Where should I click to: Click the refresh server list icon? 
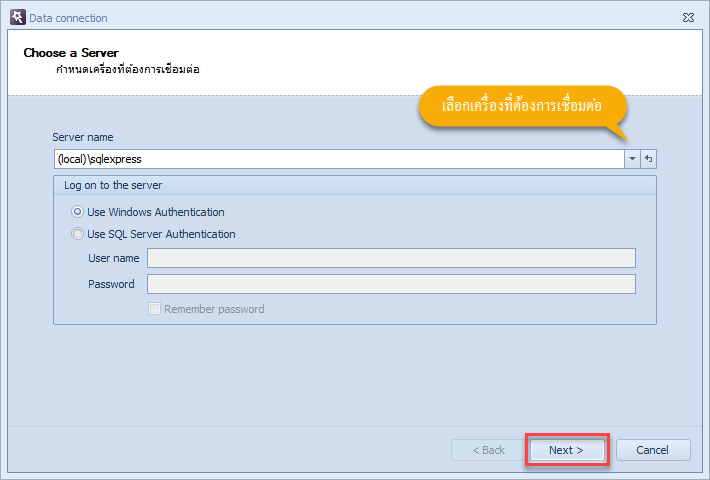pyautogui.click(x=648, y=159)
